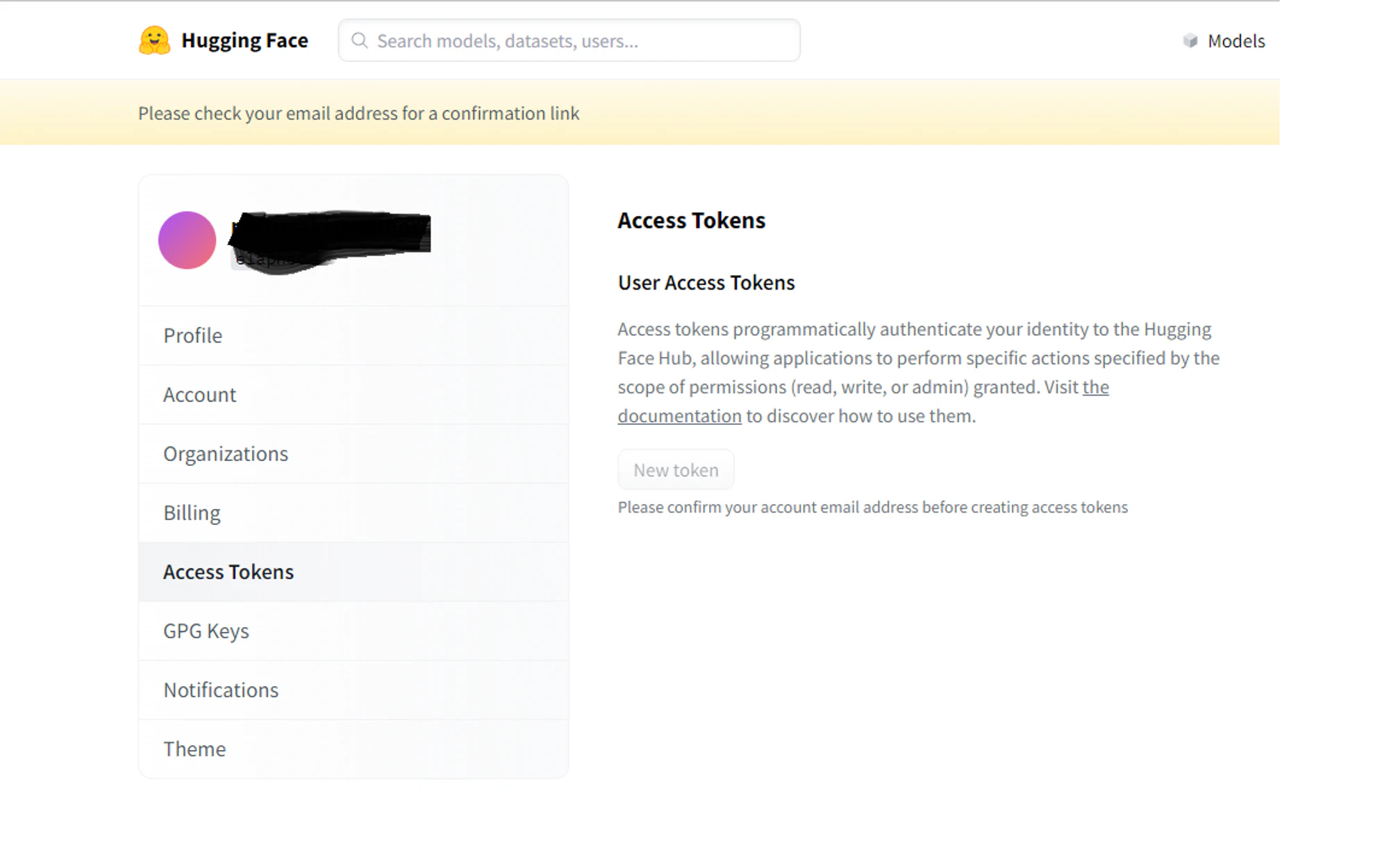The height and width of the screenshot is (868, 1389).
Task: Click the search magnifier icon
Action: (359, 40)
